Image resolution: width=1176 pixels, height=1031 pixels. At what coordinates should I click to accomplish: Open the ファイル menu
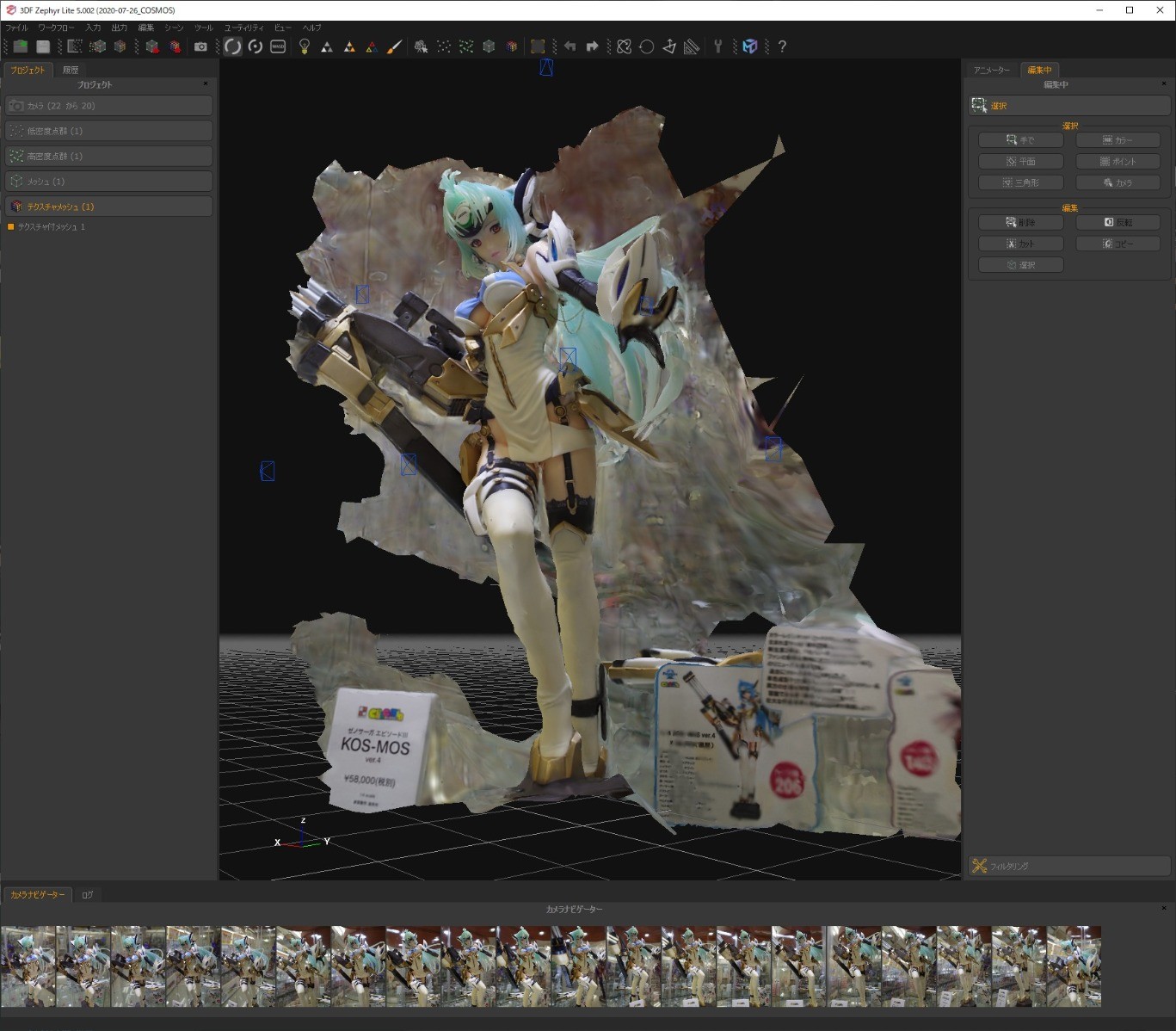pyautogui.click(x=17, y=28)
